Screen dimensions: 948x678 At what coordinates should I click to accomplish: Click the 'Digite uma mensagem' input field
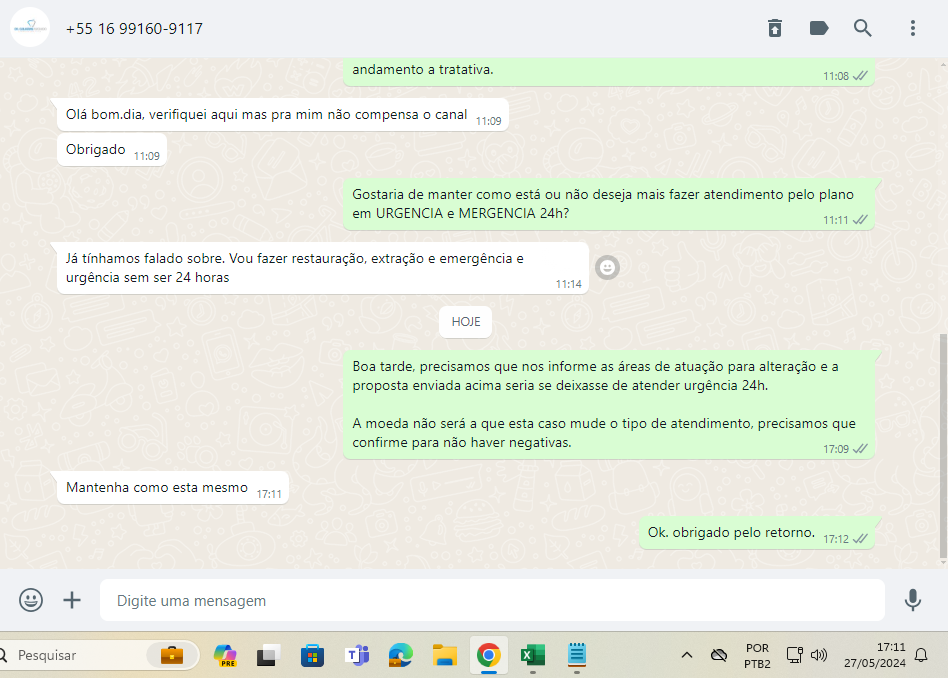(x=490, y=601)
